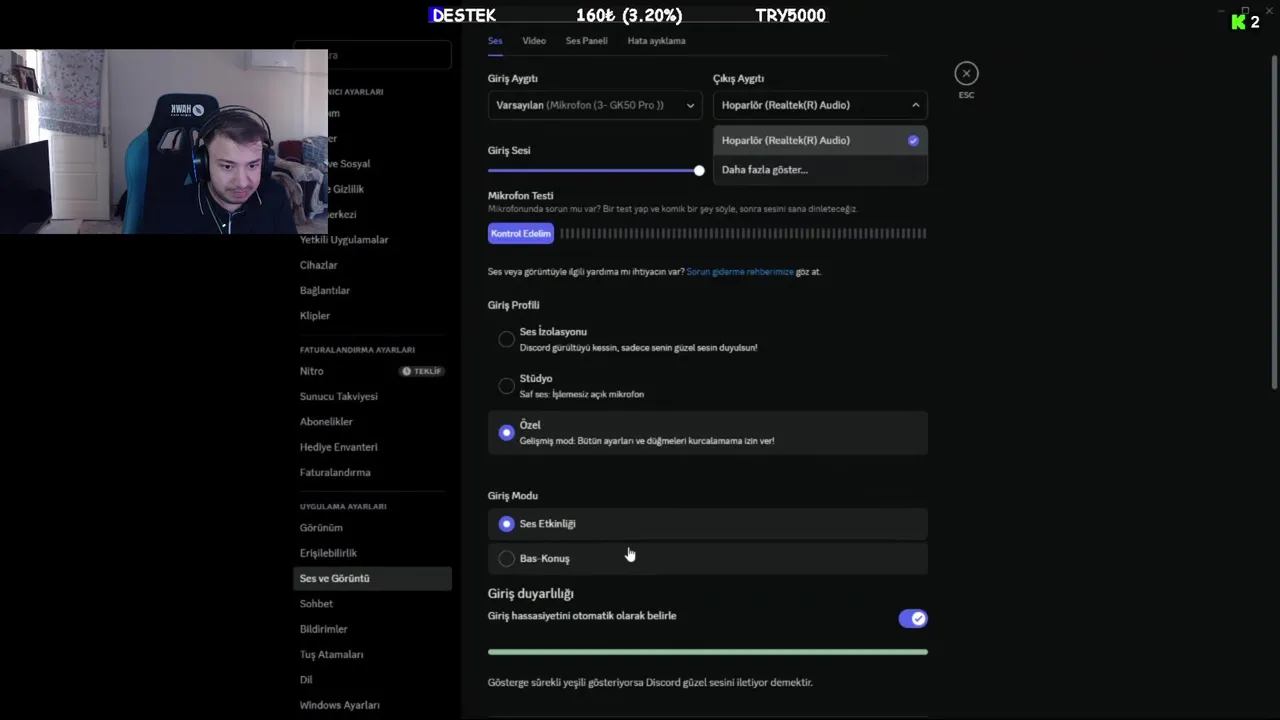Click the TEKLİF badge beside Nitro
This screenshot has height=720, width=1280.
tap(421, 371)
